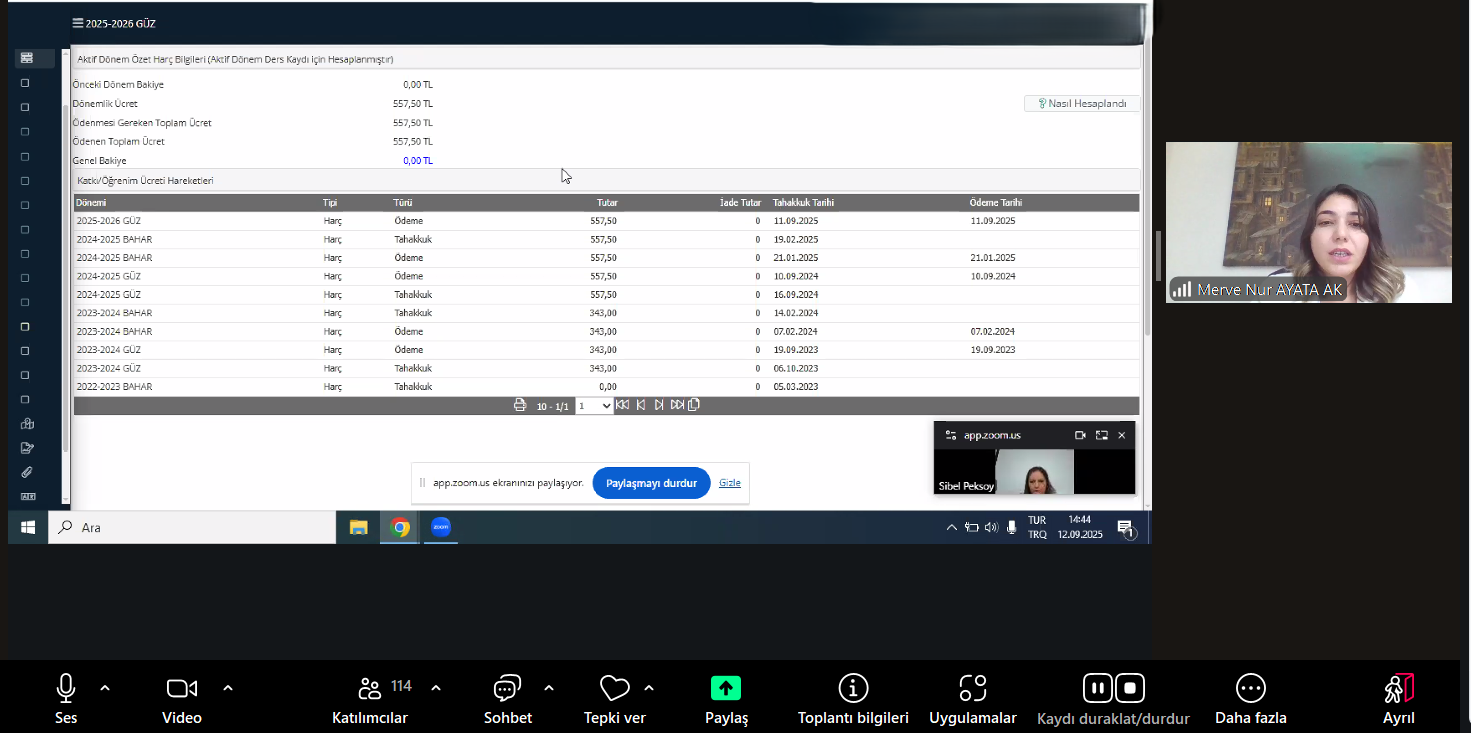This screenshot has width=1471, height=734.
Task: Click the Nasıl Hesaplandı button
Action: [x=1082, y=103]
